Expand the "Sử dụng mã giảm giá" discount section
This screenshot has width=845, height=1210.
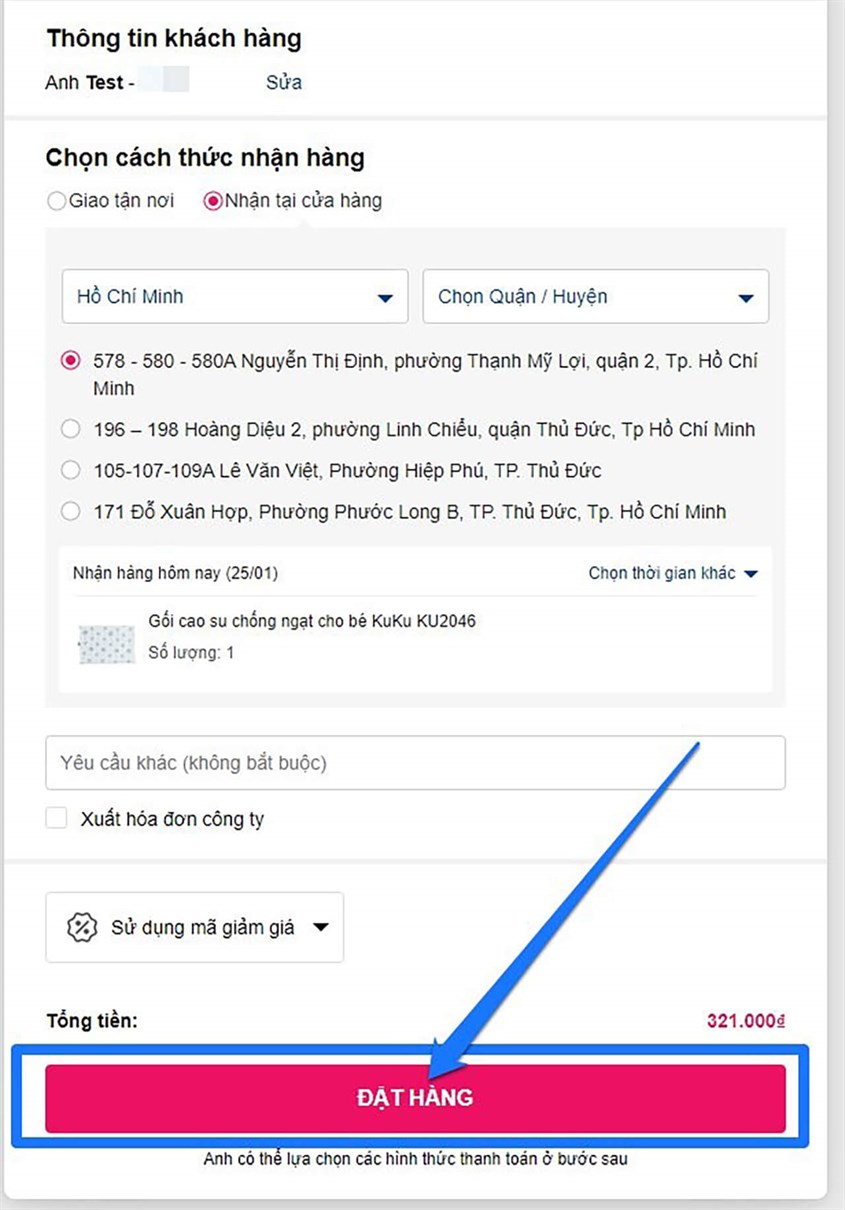coord(195,927)
